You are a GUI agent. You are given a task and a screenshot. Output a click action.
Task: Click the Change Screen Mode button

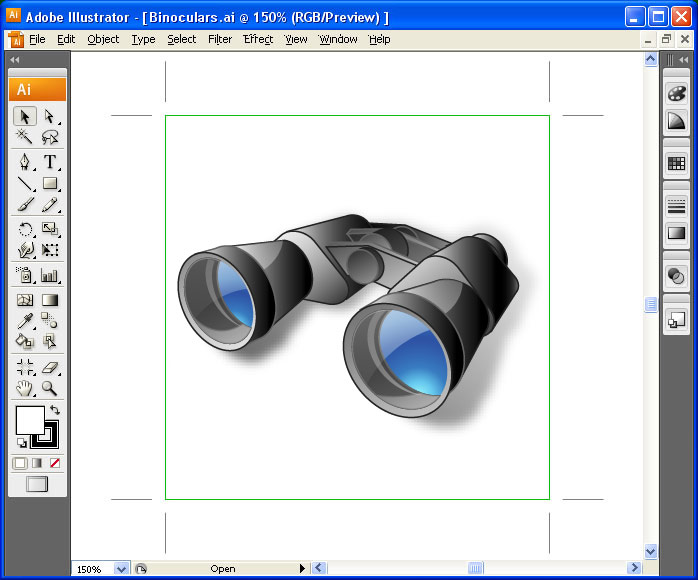pyautogui.click(x=37, y=485)
